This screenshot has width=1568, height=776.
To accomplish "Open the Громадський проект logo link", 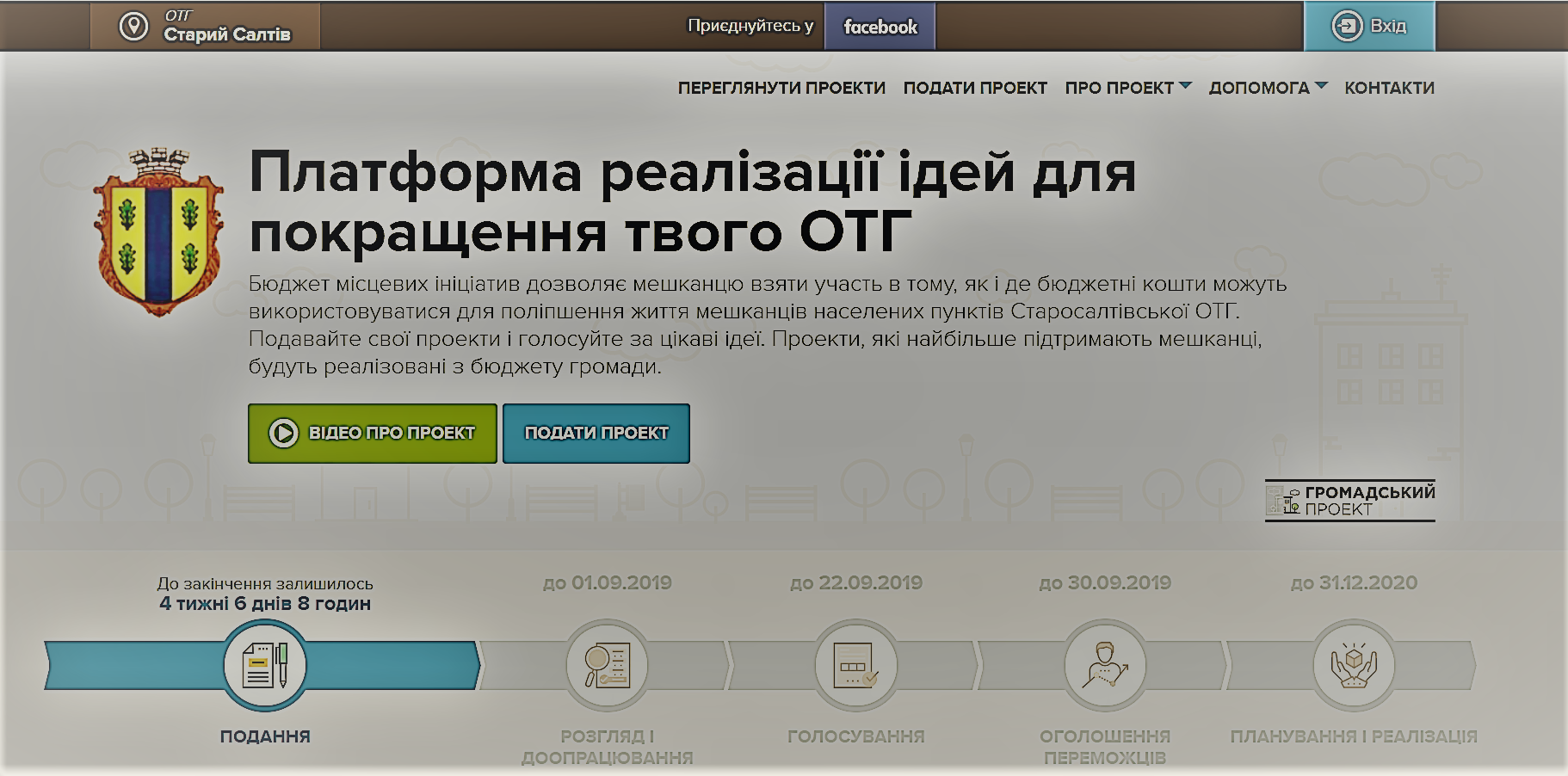I will (x=1349, y=501).
